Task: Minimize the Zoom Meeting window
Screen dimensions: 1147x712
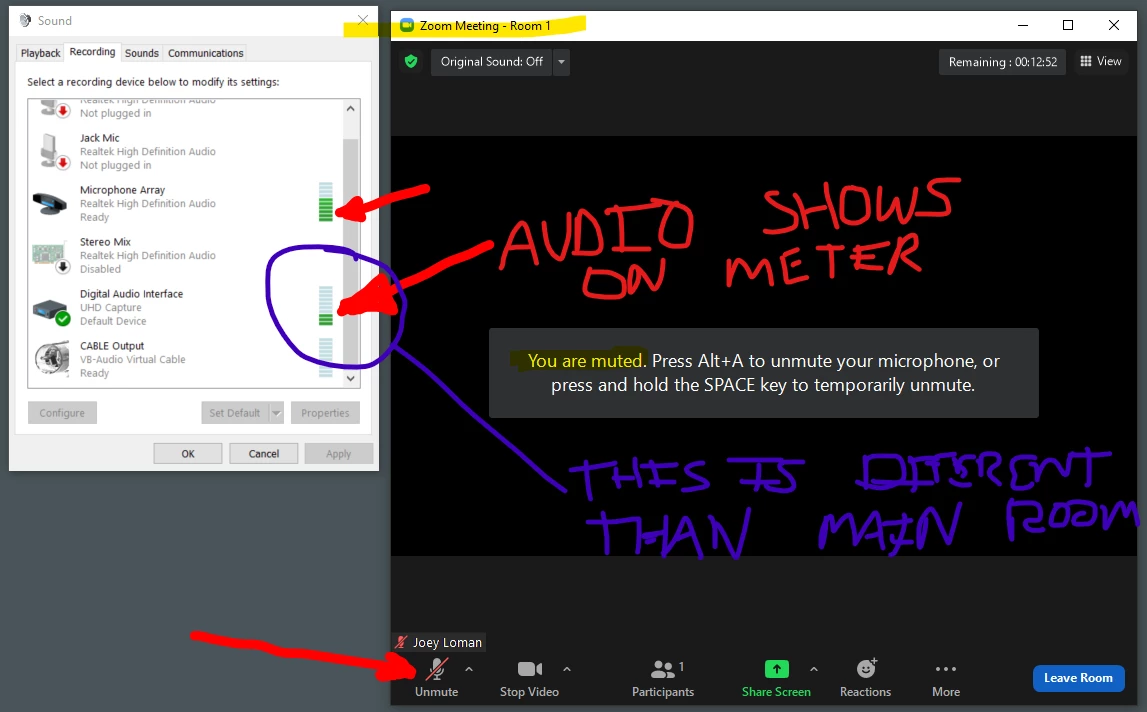Action: (x=1023, y=26)
